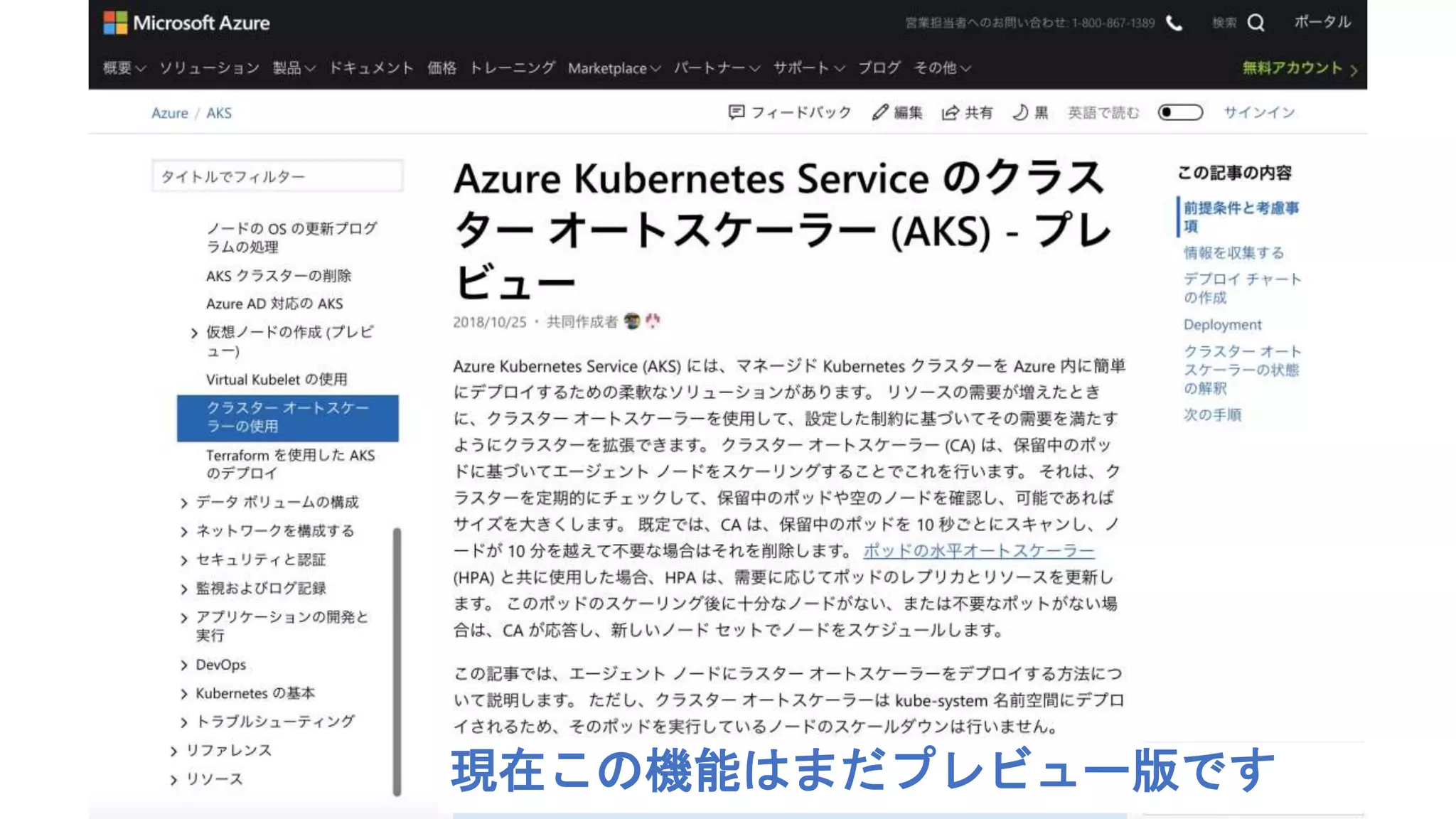The width and height of the screenshot is (1456, 819).
Task: Expand Kubernetes の基本 section
Action: coord(184,694)
